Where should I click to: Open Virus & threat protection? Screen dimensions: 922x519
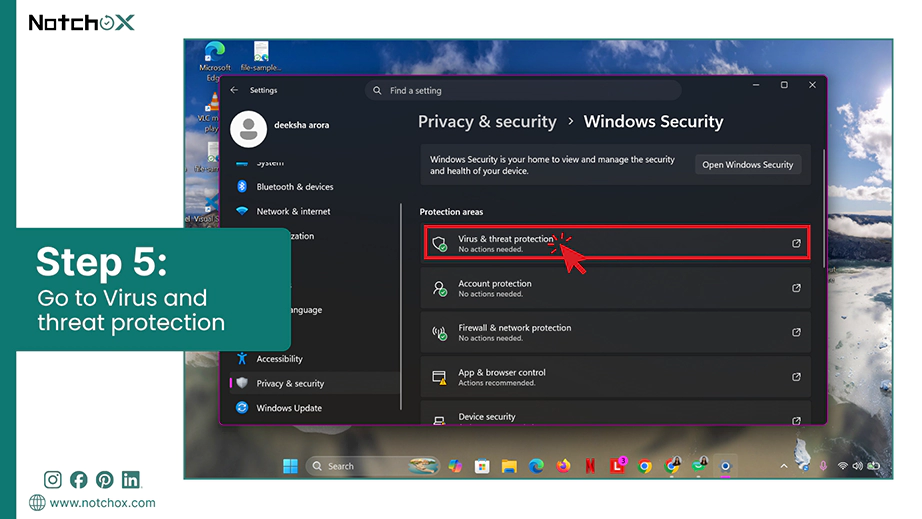[x=616, y=243]
